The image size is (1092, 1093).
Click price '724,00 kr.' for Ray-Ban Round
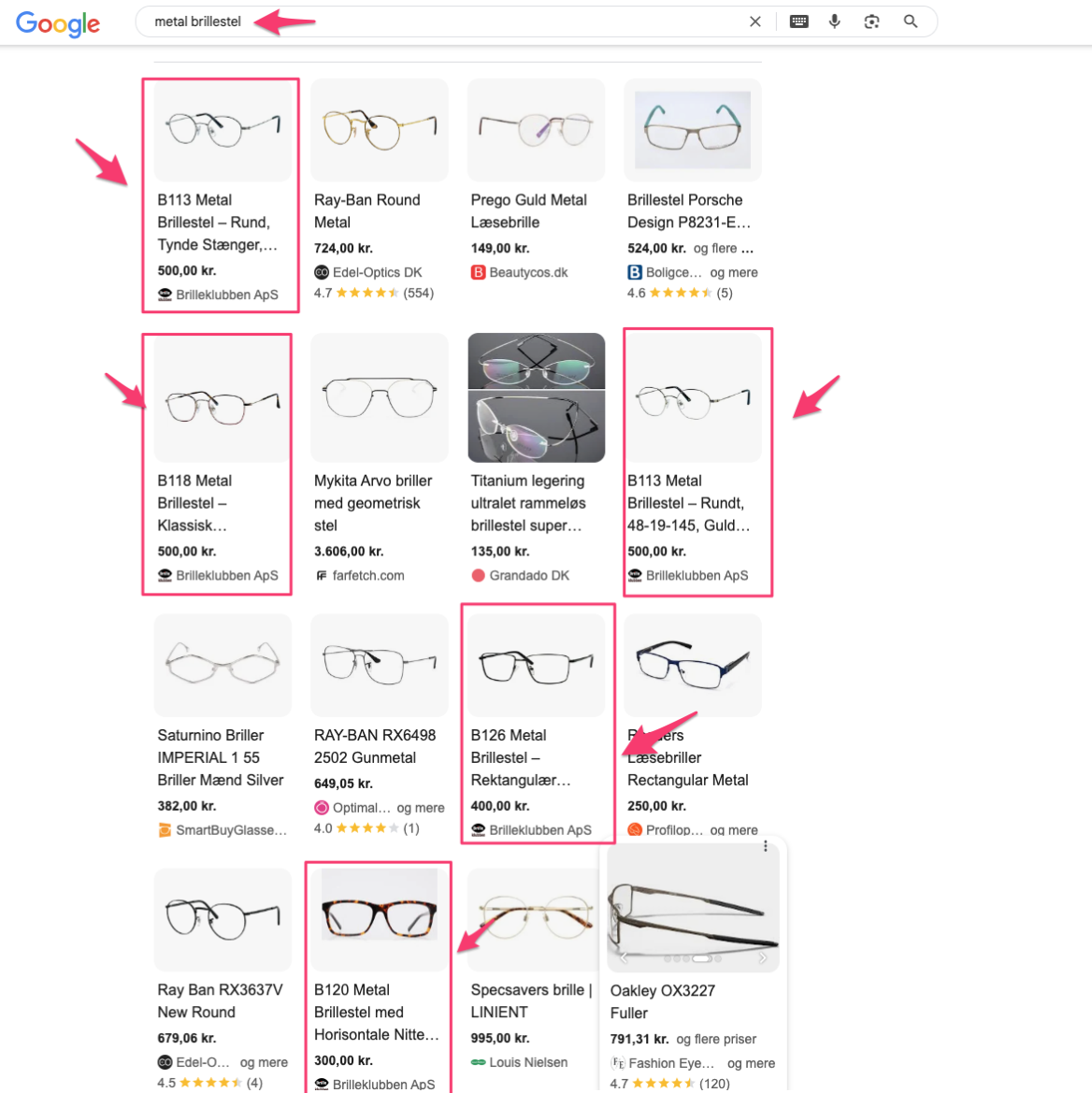click(x=343, y=248)
